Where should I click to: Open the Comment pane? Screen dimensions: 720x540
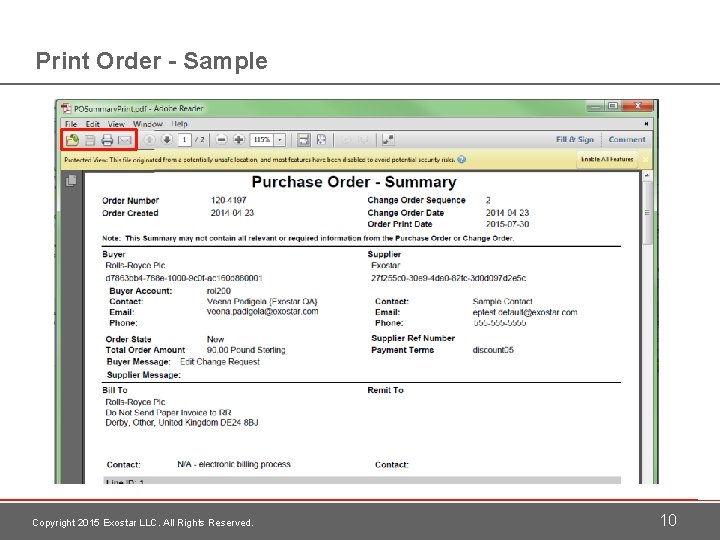click(627, 139)
